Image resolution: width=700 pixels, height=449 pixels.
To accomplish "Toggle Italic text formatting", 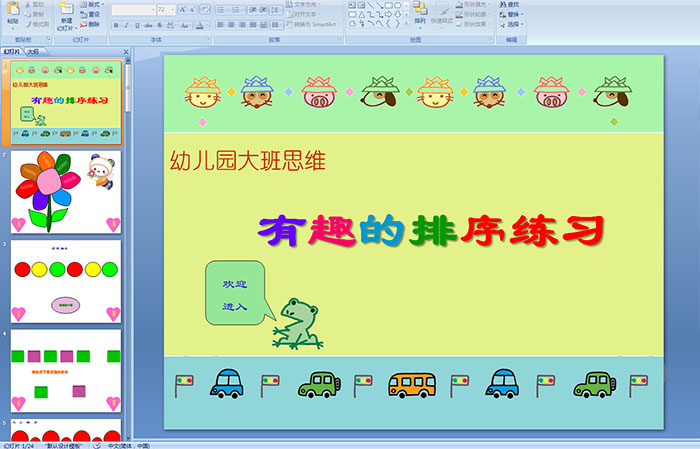I will [x=124, y=24].
